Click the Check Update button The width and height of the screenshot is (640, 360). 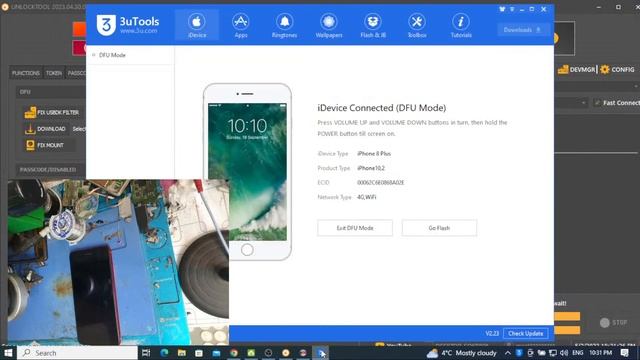(525, 333)
